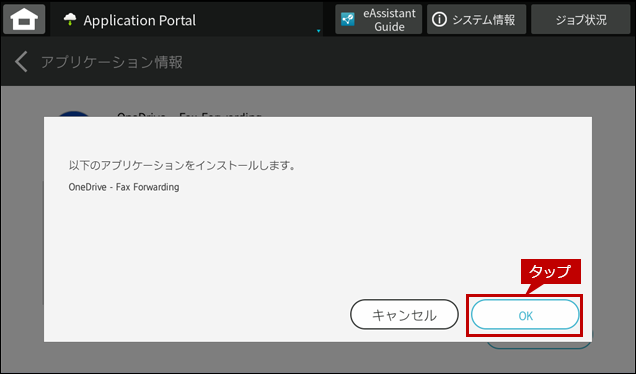Click the install confirmation message text
Image resolution: width=636 pixels, height=374 pixels.
pyautogui.click(x=181, y=165)
